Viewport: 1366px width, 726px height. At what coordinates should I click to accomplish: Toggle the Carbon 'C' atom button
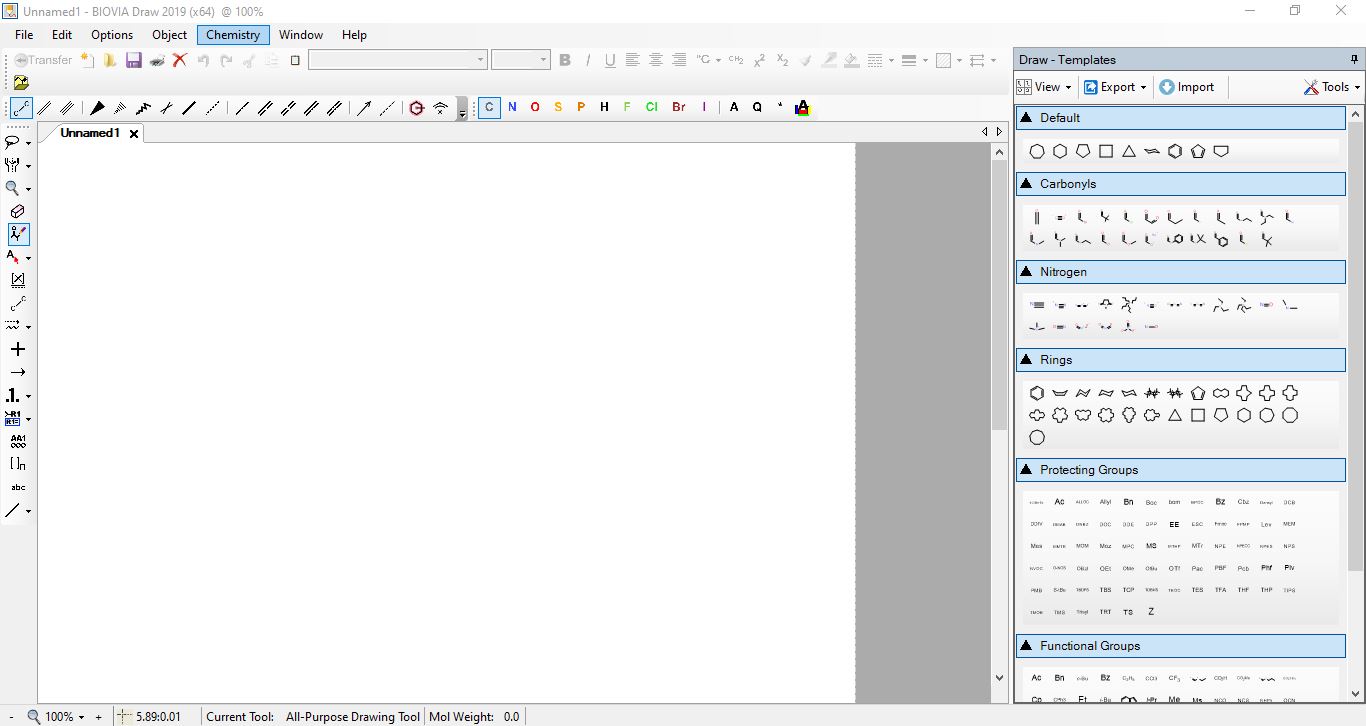coord(489,107)
